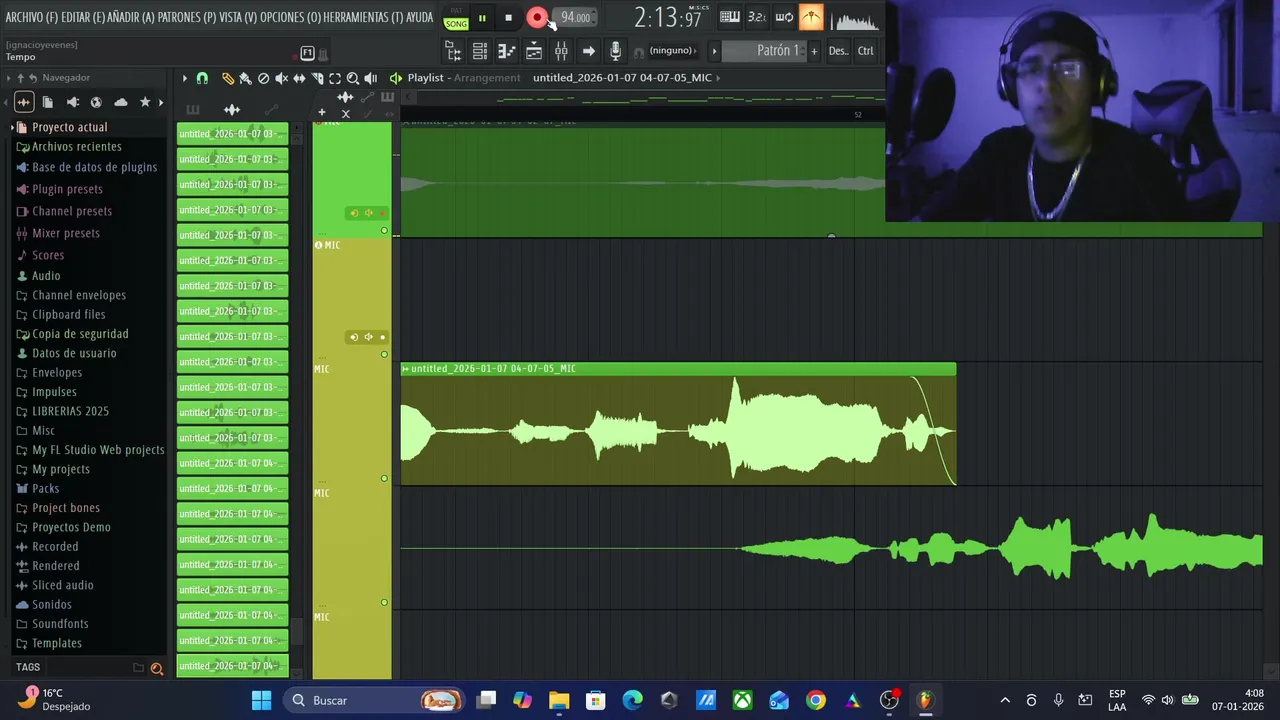This screenshot has height=720, width=1280.
Task: Open the AYUDA menu
Action: coord(420,17)
